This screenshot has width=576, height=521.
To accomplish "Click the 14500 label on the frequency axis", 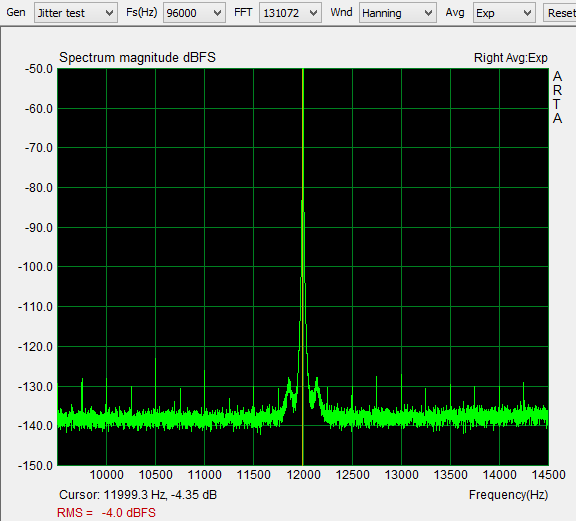I will [x=548, y=475].
